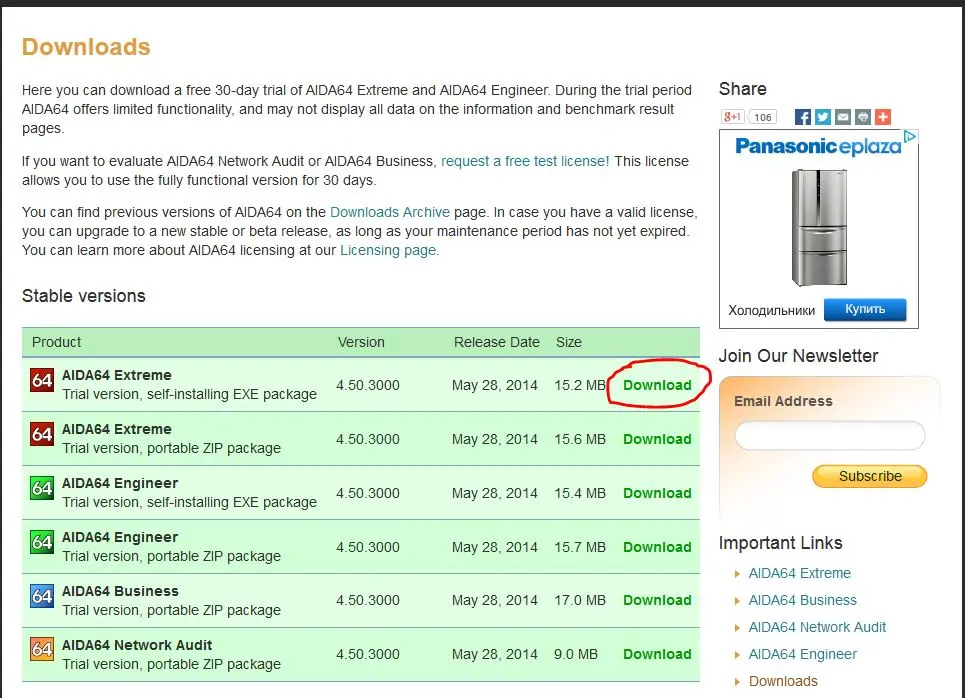Click the Холодильники ad caption
965x698 pixels.
[x=771, y=311]
